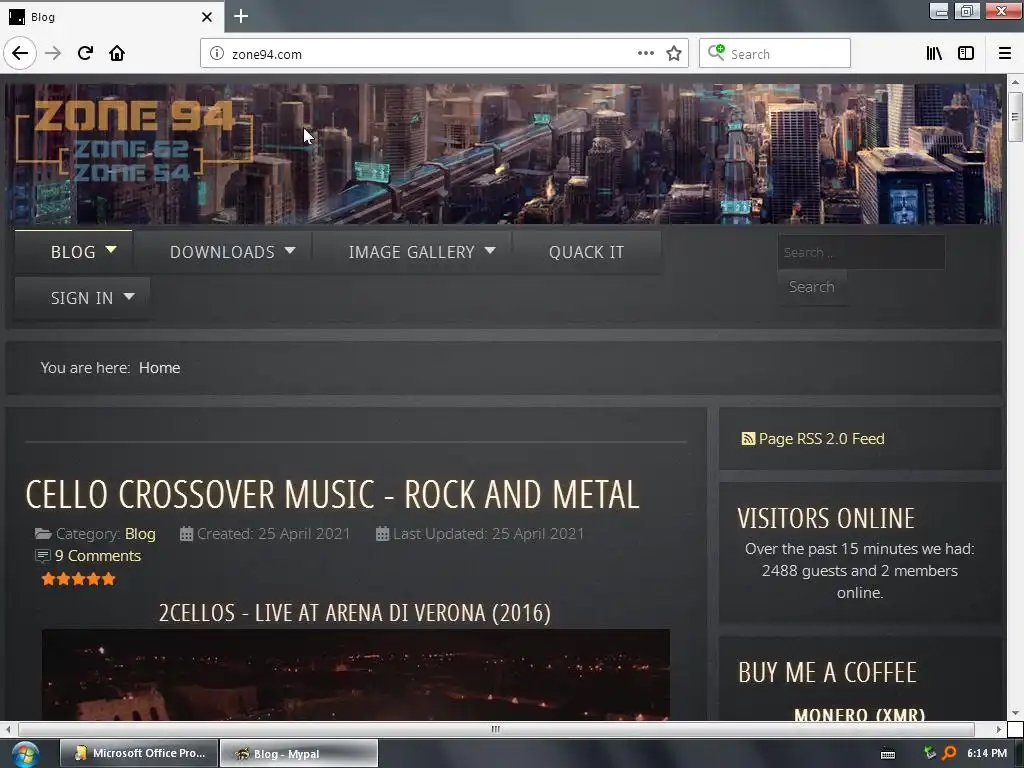1024x768 pixels.
Task: Rate article with the first star
Action: coord(48,579)
